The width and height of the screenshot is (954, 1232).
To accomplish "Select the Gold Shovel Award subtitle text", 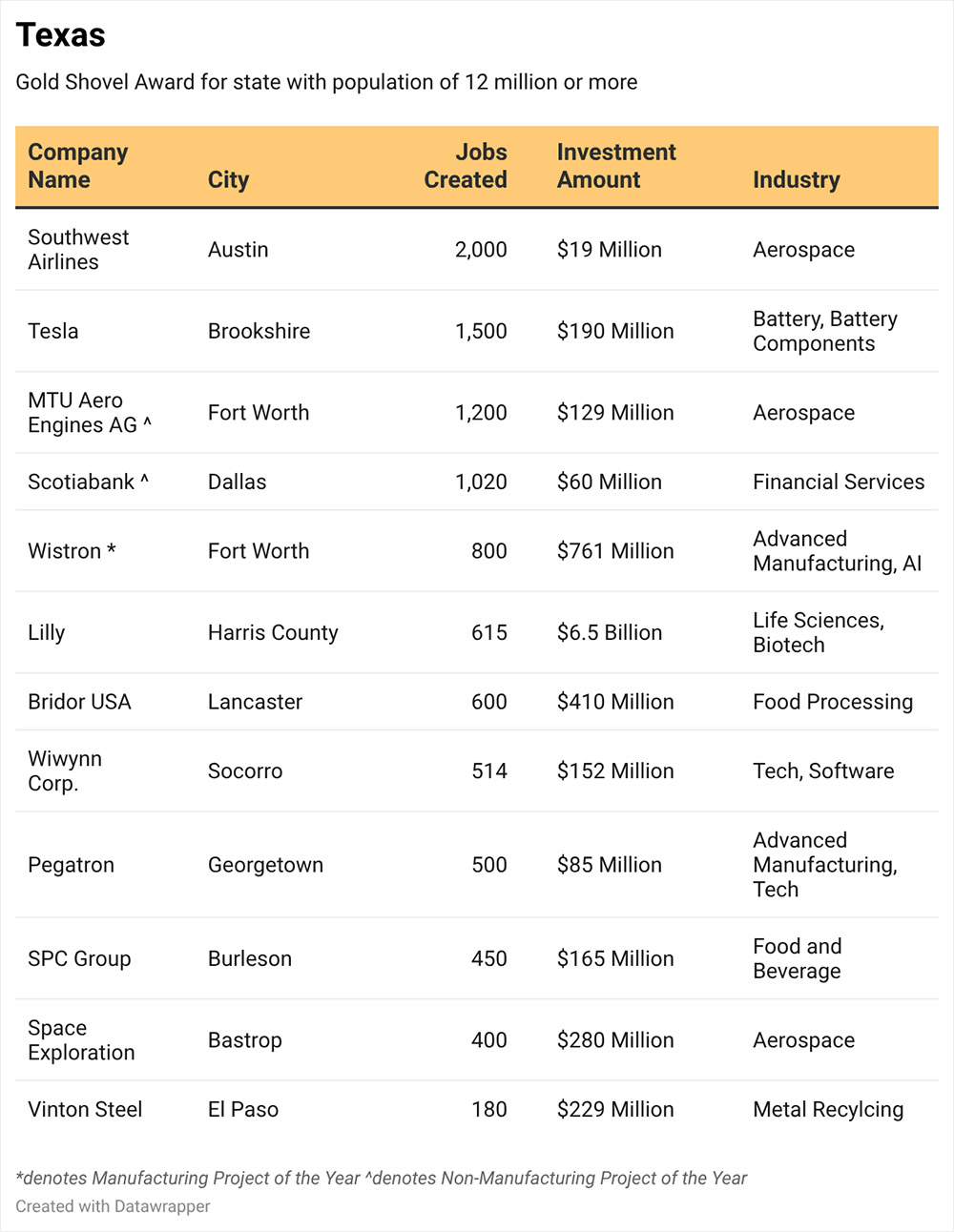I will 326,82.
